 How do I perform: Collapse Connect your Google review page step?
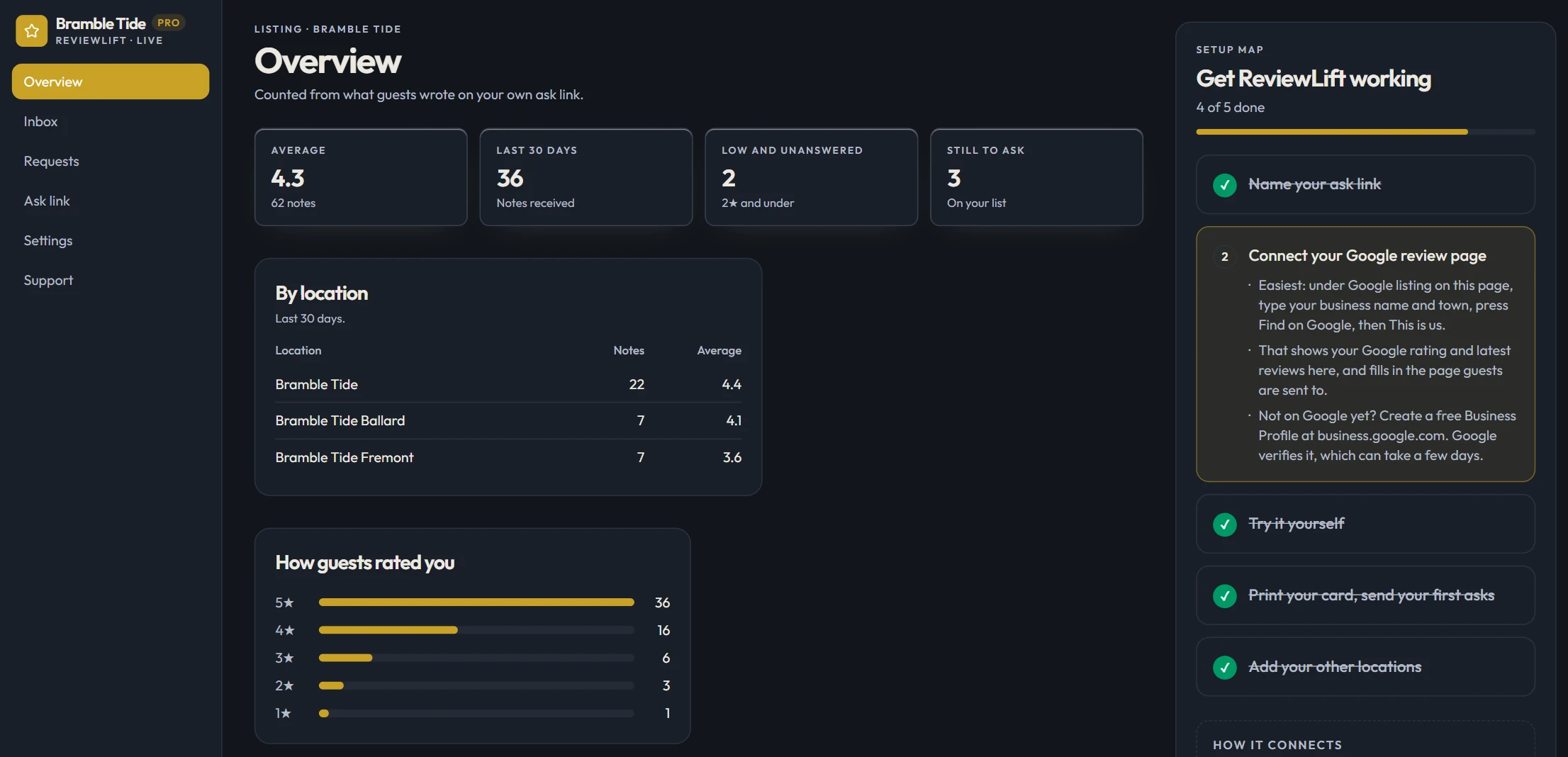1367,256
